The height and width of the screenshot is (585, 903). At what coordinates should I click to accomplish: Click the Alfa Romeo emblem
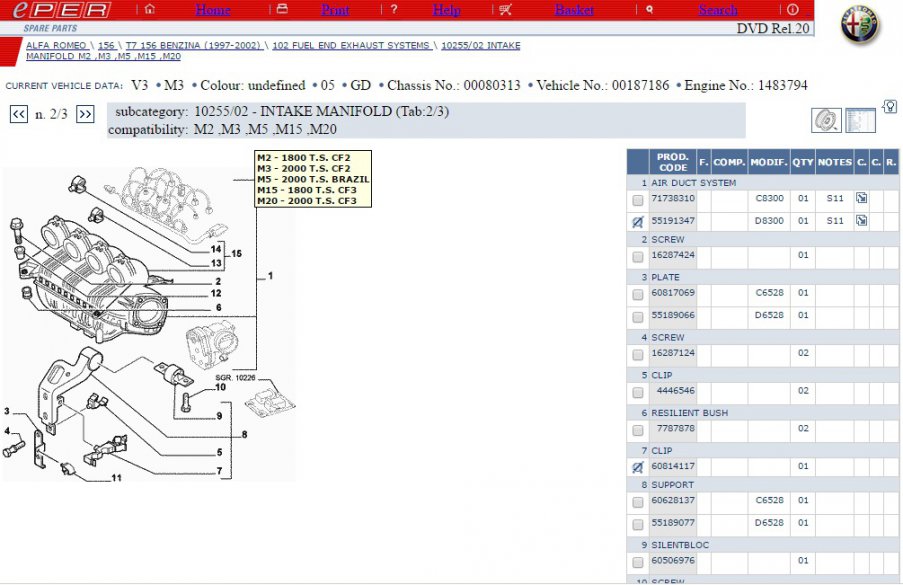859,26
